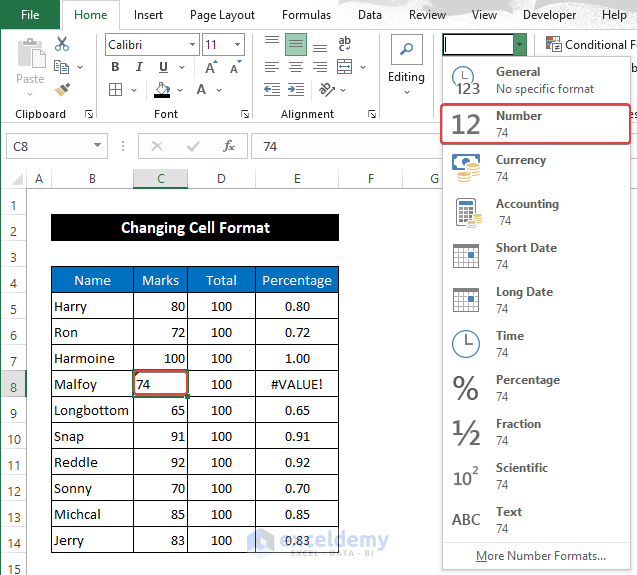Open the Copy dropdown arrow
The height and width of the screenshot is (575, 637).
[80, 67]
